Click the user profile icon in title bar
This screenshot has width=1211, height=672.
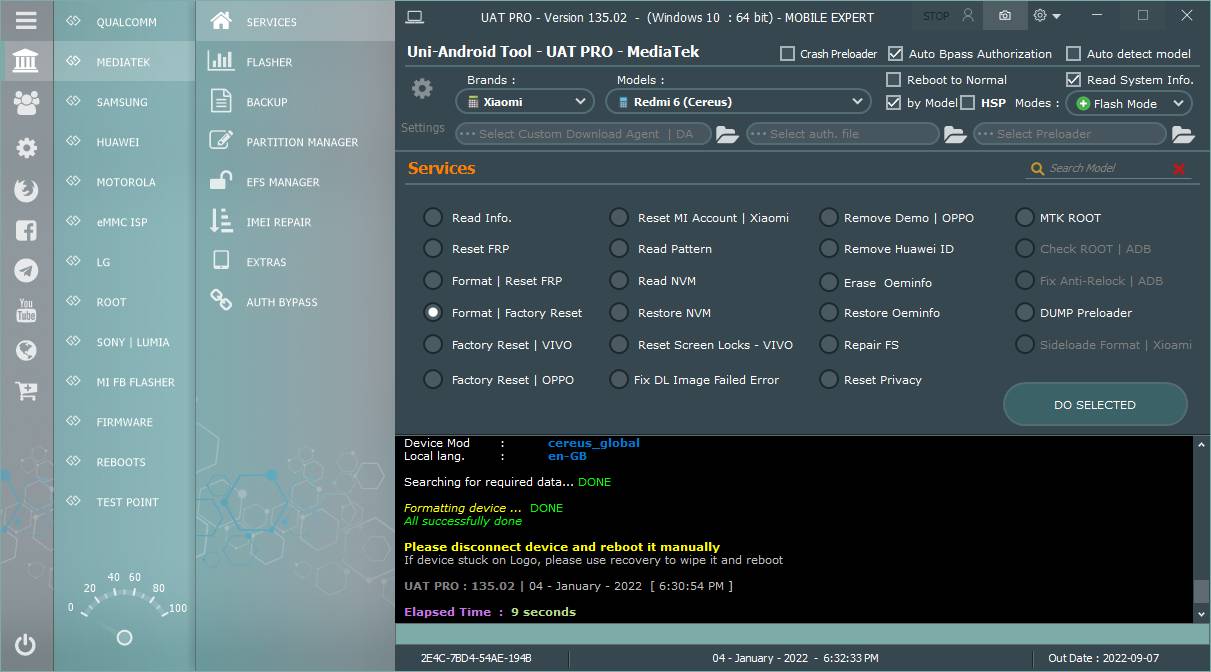(967, 16)
